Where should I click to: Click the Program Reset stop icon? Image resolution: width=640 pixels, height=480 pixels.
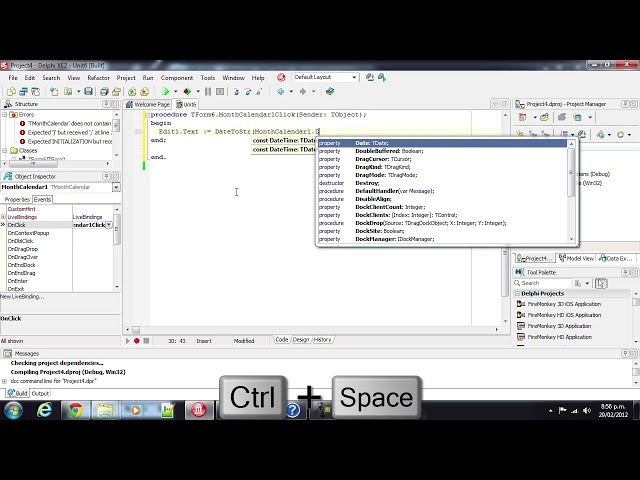tap(220, 91)
